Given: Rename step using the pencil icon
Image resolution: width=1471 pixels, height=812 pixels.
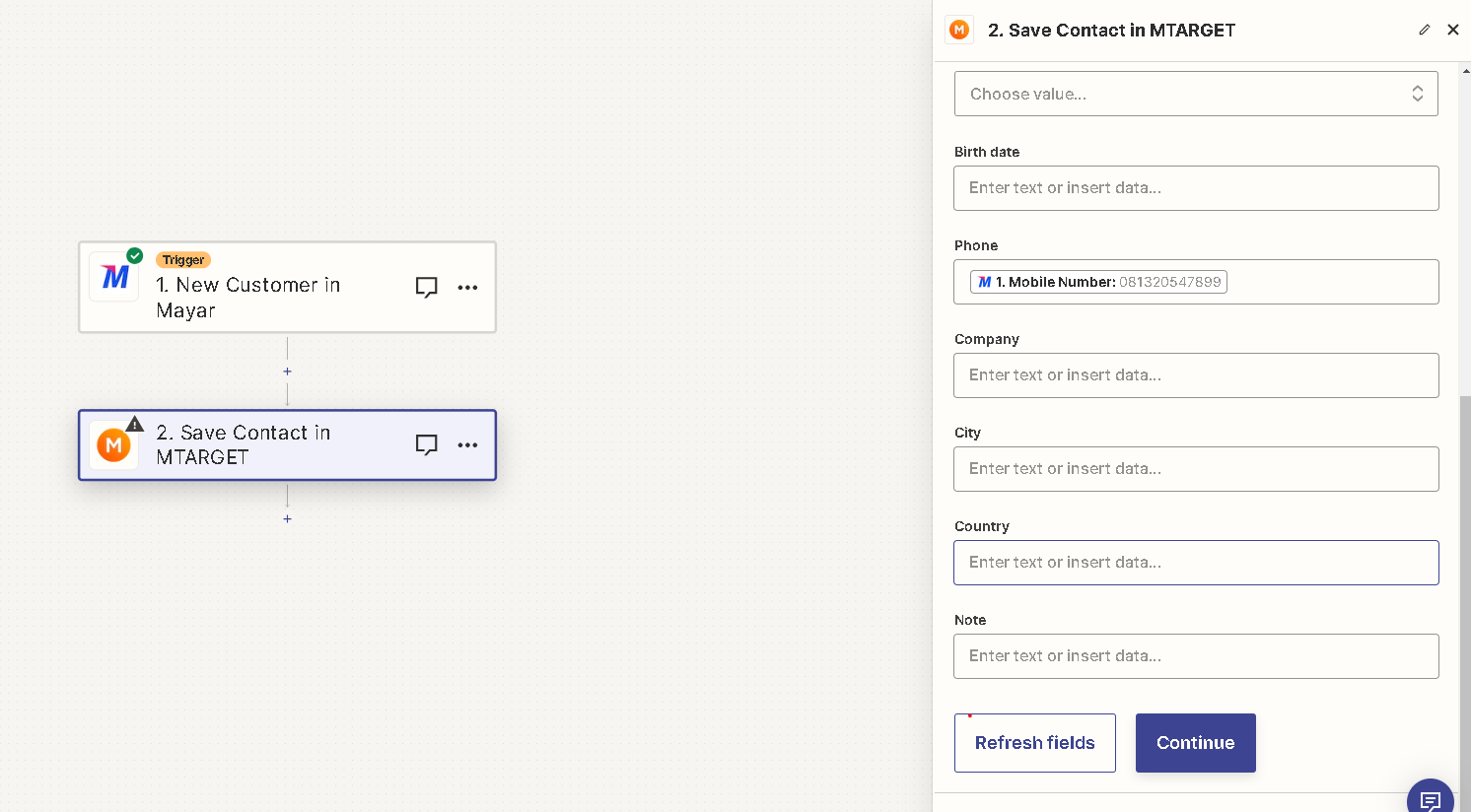Looking at the screenshot, I should (1424, 31).
